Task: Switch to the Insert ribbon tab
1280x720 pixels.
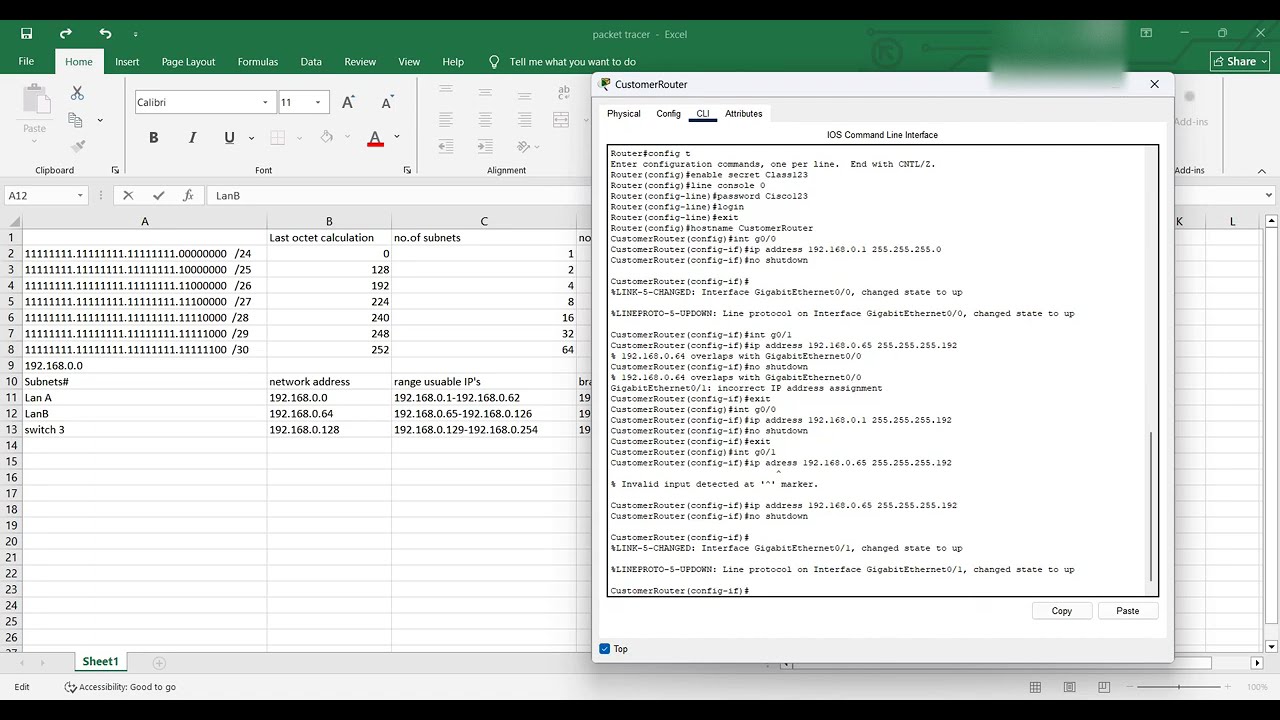Action: pos(127,62)
